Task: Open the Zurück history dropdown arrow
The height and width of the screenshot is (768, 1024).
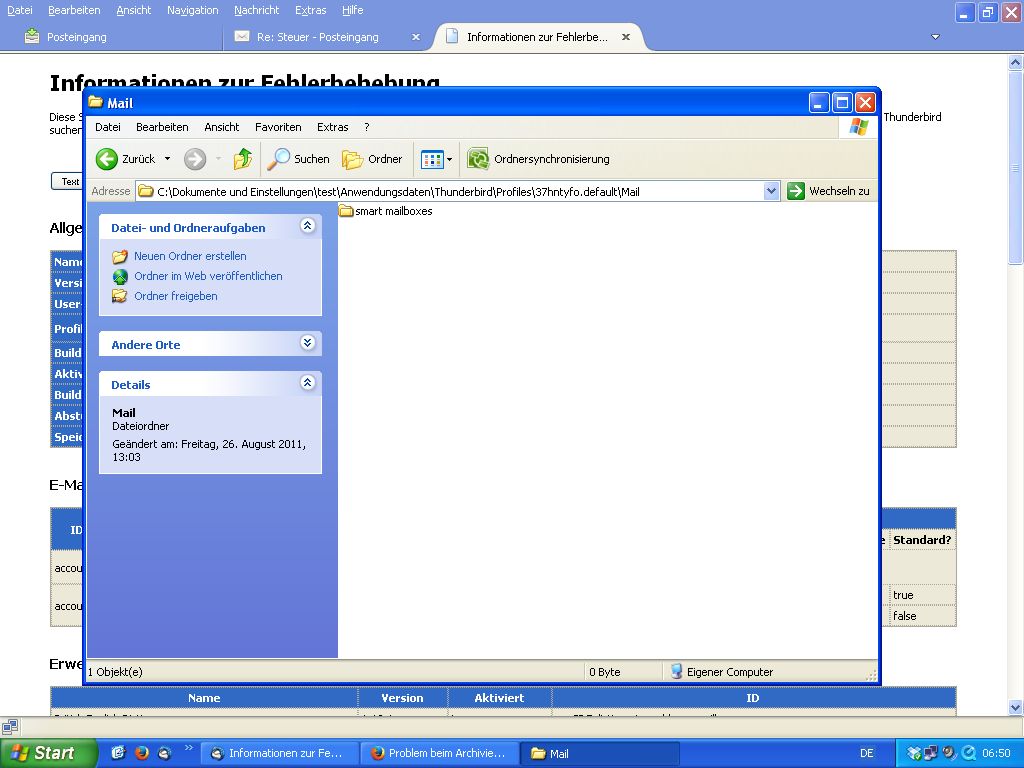Action: 167,159
